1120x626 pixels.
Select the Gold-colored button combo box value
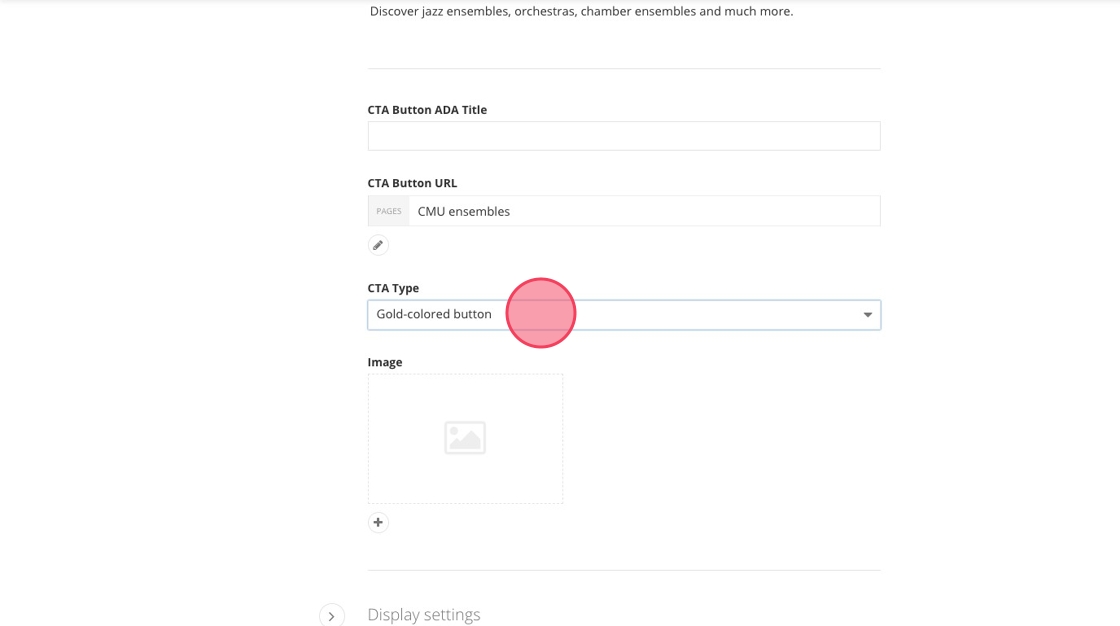coord(434,314)
